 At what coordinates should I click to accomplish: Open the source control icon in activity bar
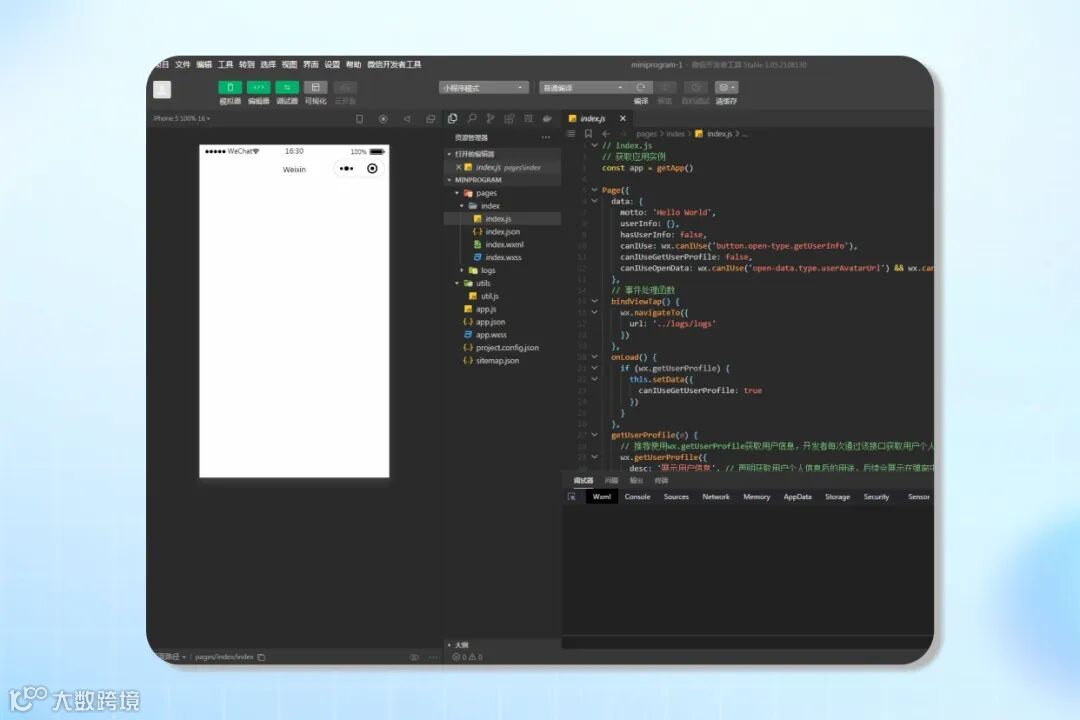(x=490, y=119)
